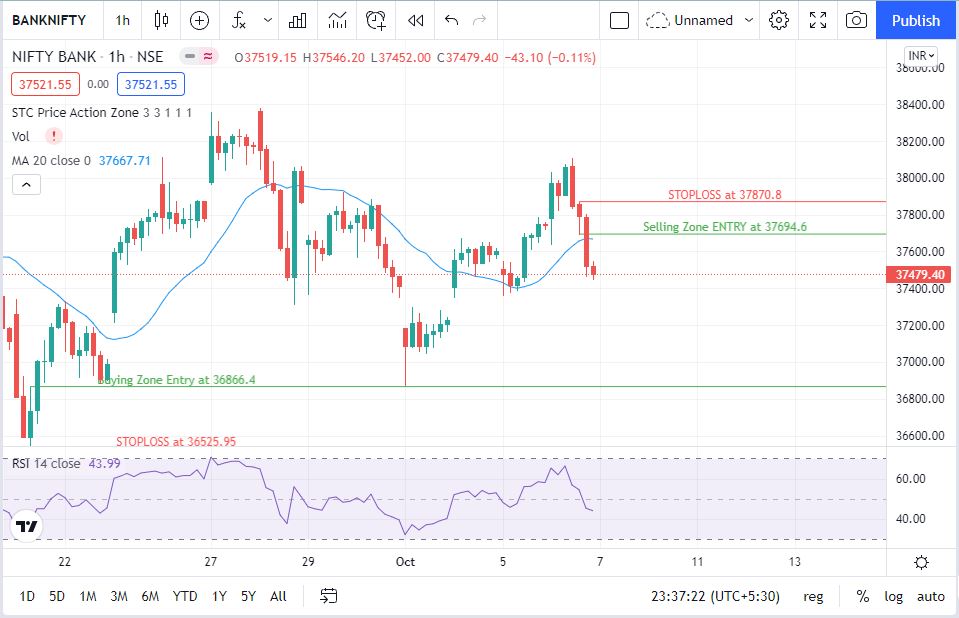The width and height of the screenshot is (959, 618).
Task: Click the MA value 37667.71 in legend
Action: pyautogui.click(x=125, y=160)
